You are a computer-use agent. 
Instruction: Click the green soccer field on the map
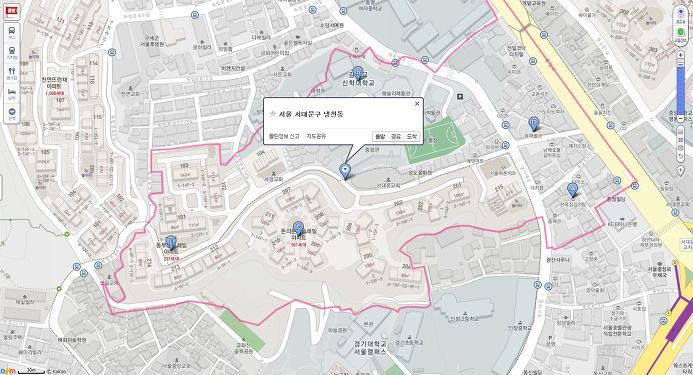pyautogui.click(x=434, y=140)
